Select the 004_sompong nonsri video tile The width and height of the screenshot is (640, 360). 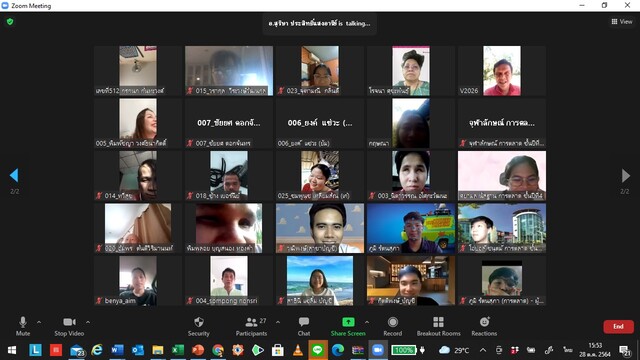tap(229, 281)
